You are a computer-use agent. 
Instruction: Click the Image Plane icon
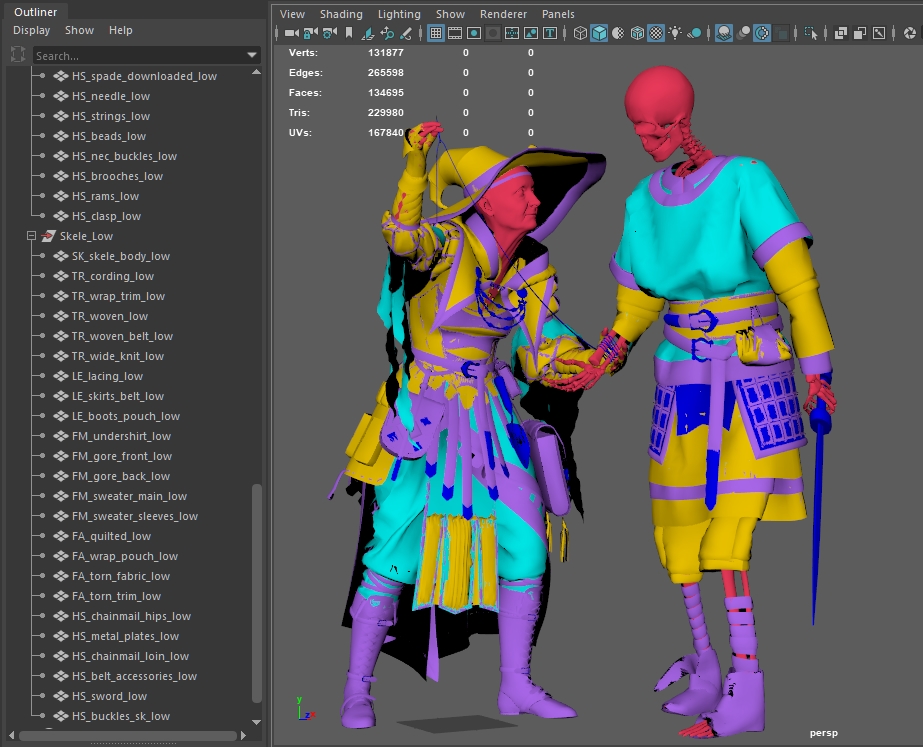(368, 33)
